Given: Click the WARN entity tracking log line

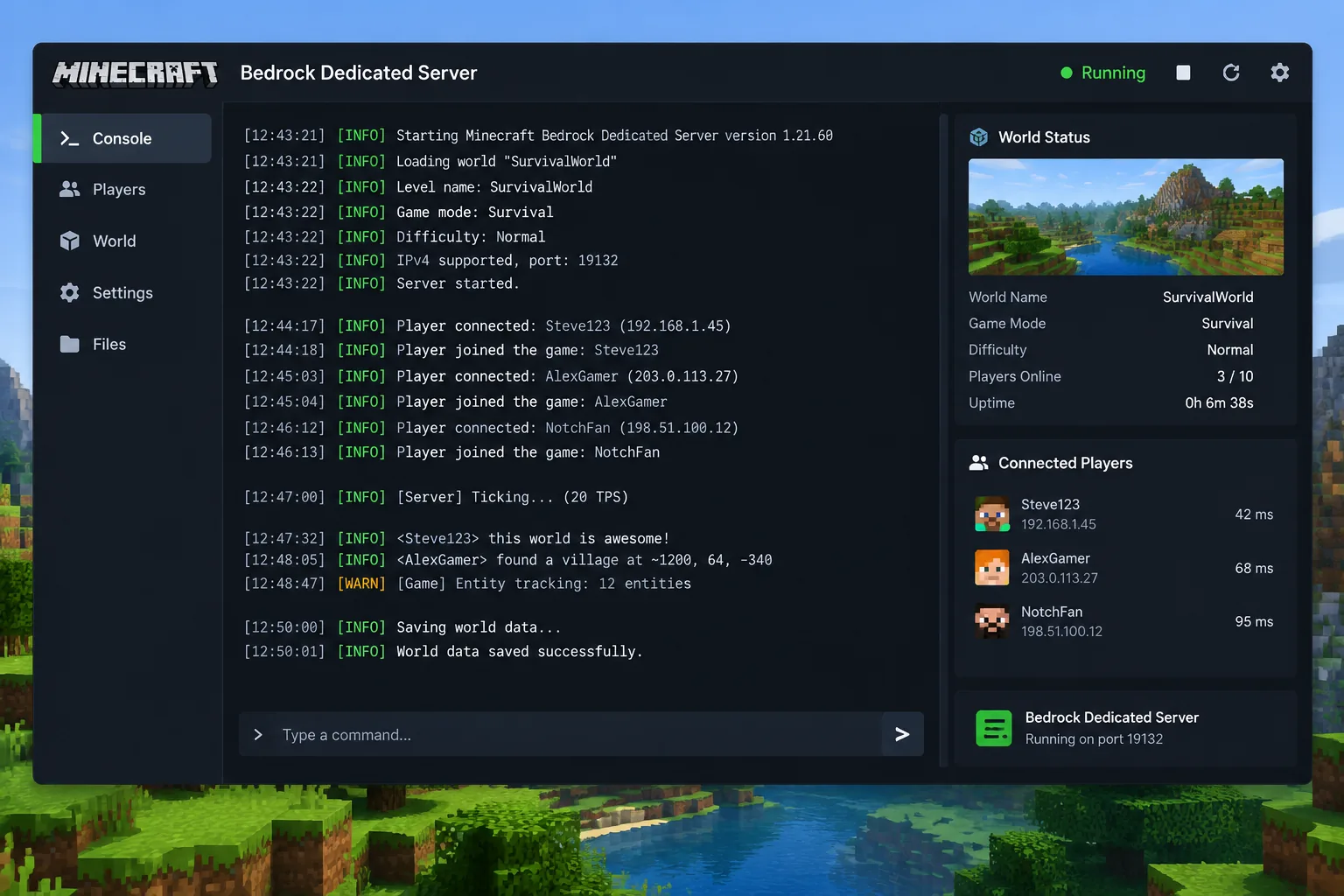Looking at the screenshot, I should (467, 584).
